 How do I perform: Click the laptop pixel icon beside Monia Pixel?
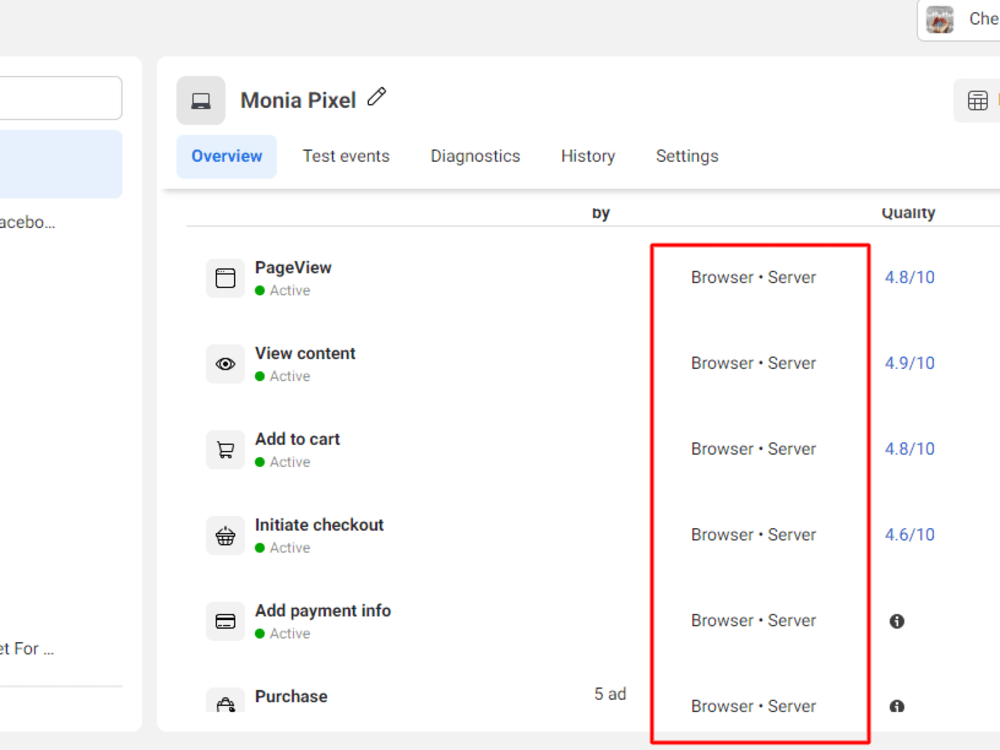coord(200,100)
